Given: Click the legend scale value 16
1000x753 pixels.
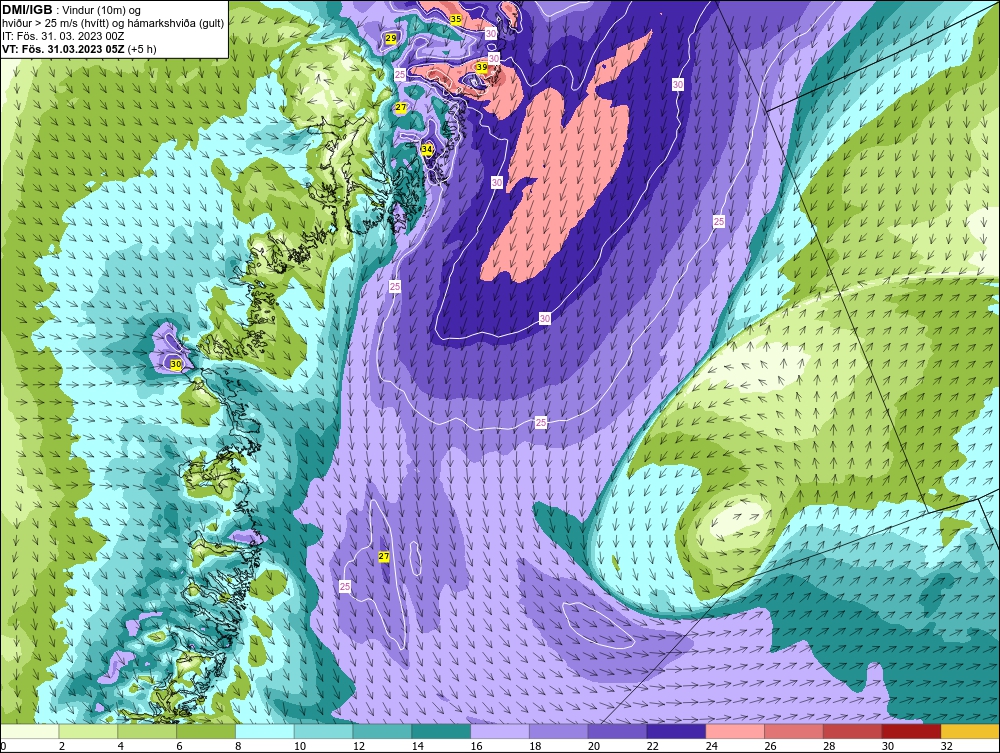Looking at the screenshot, I should tap(476, 746).
